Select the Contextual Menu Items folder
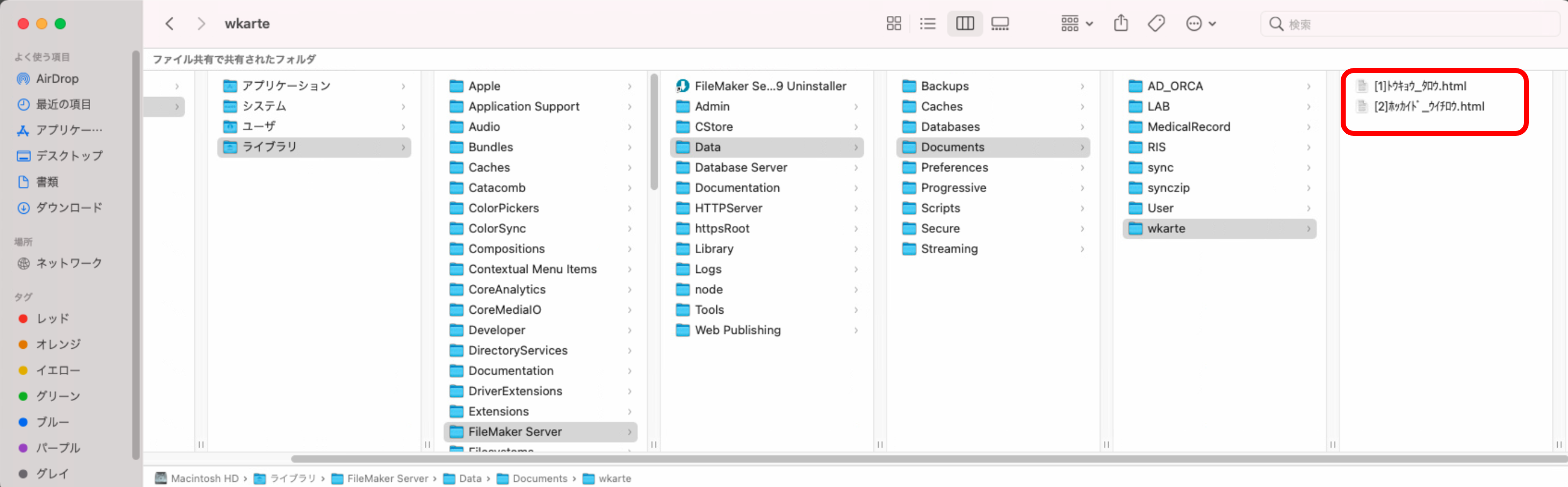Image resolution: width=1568 pixels, height=487 pixels. coord(541,269)
